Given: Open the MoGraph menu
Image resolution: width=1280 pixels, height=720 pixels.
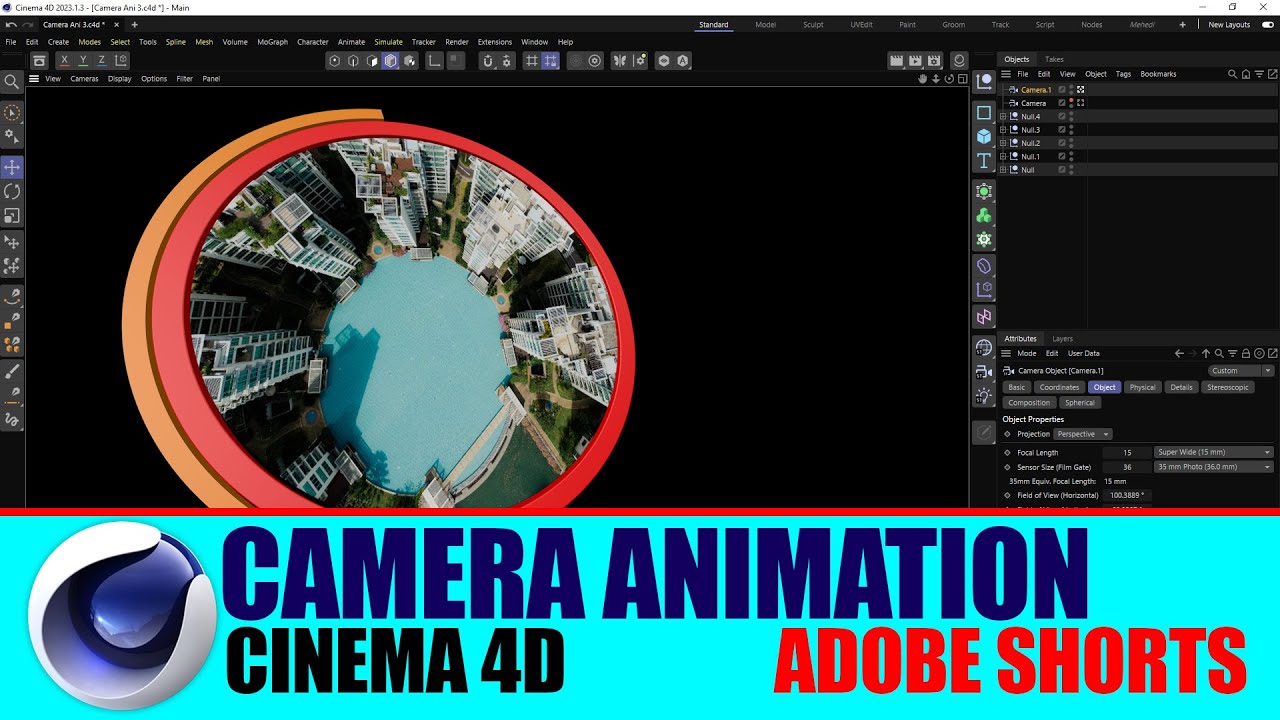Looking at the screenshot, I should click(272, 42).
